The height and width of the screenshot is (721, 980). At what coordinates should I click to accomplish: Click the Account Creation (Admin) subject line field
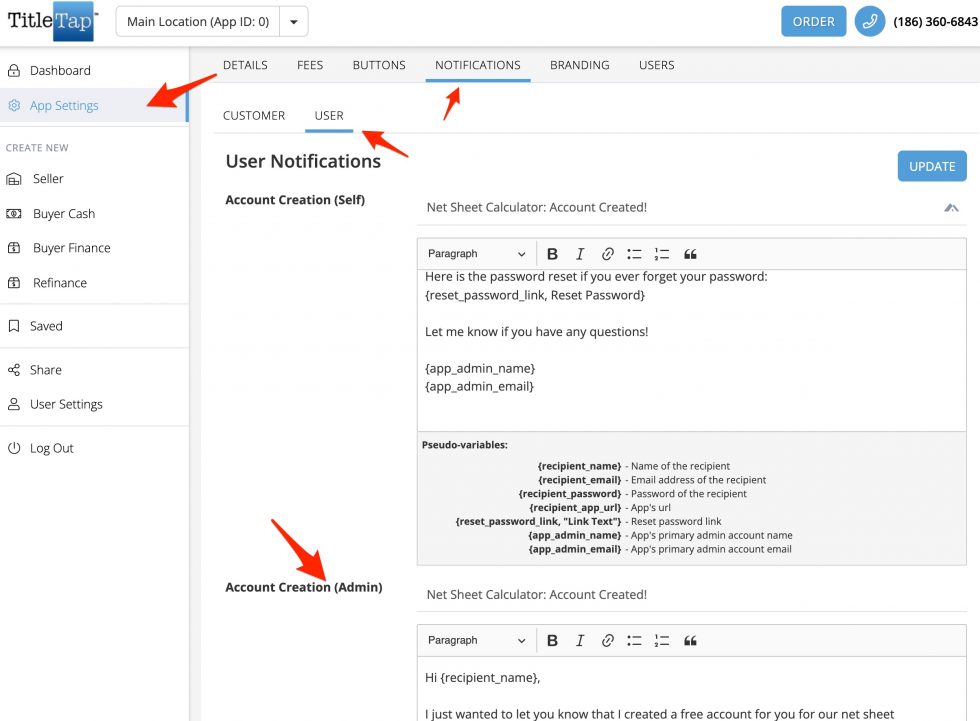(x=690, y=594)
